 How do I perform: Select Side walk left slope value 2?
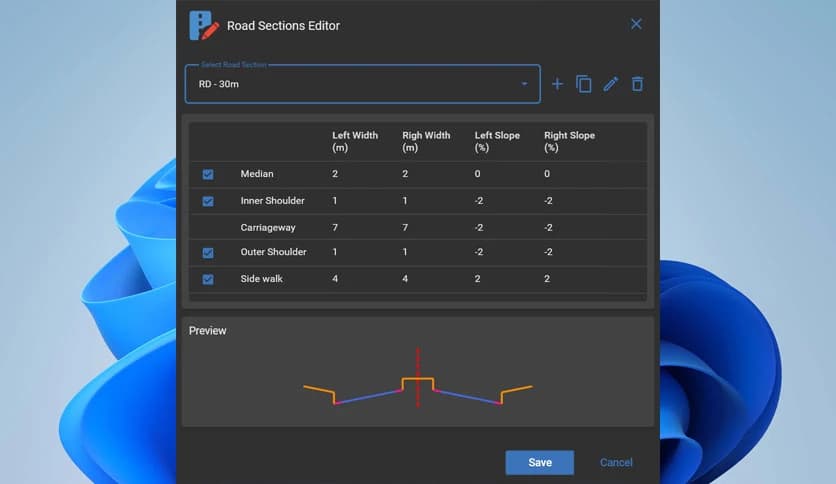click(x=477, y=279)
